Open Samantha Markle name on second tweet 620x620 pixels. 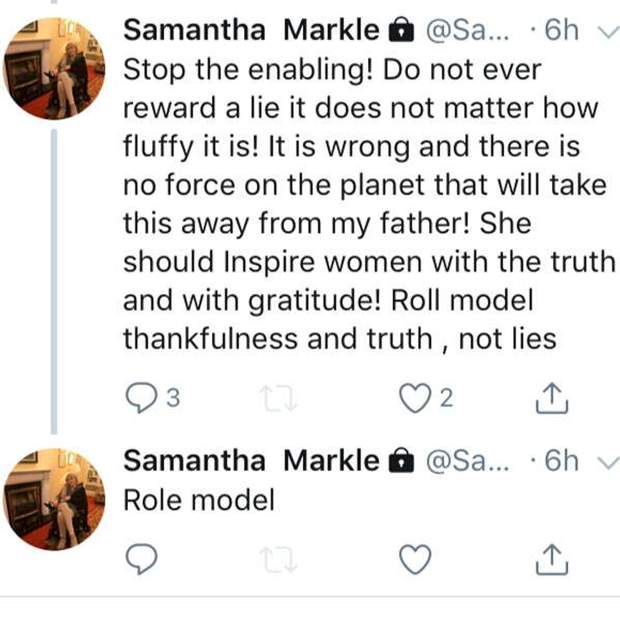click(x=250, y=460)
